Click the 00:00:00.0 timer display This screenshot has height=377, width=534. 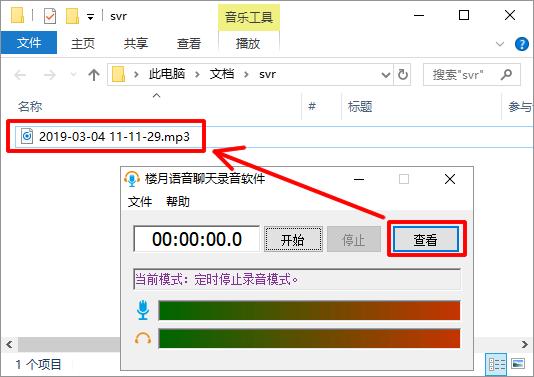click(x=197, y=239)
